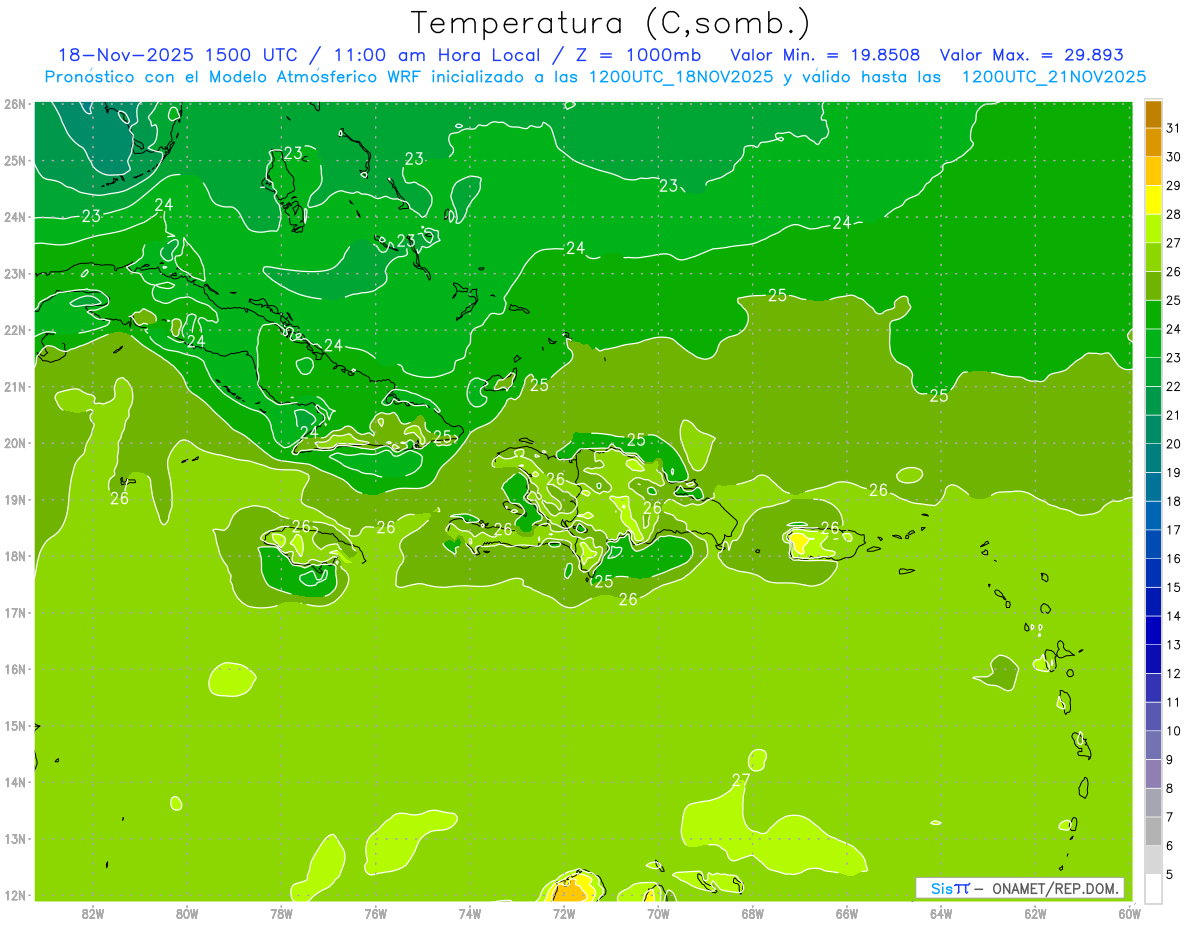Click the '78W' longitude axis label

(x=281, y=914)
